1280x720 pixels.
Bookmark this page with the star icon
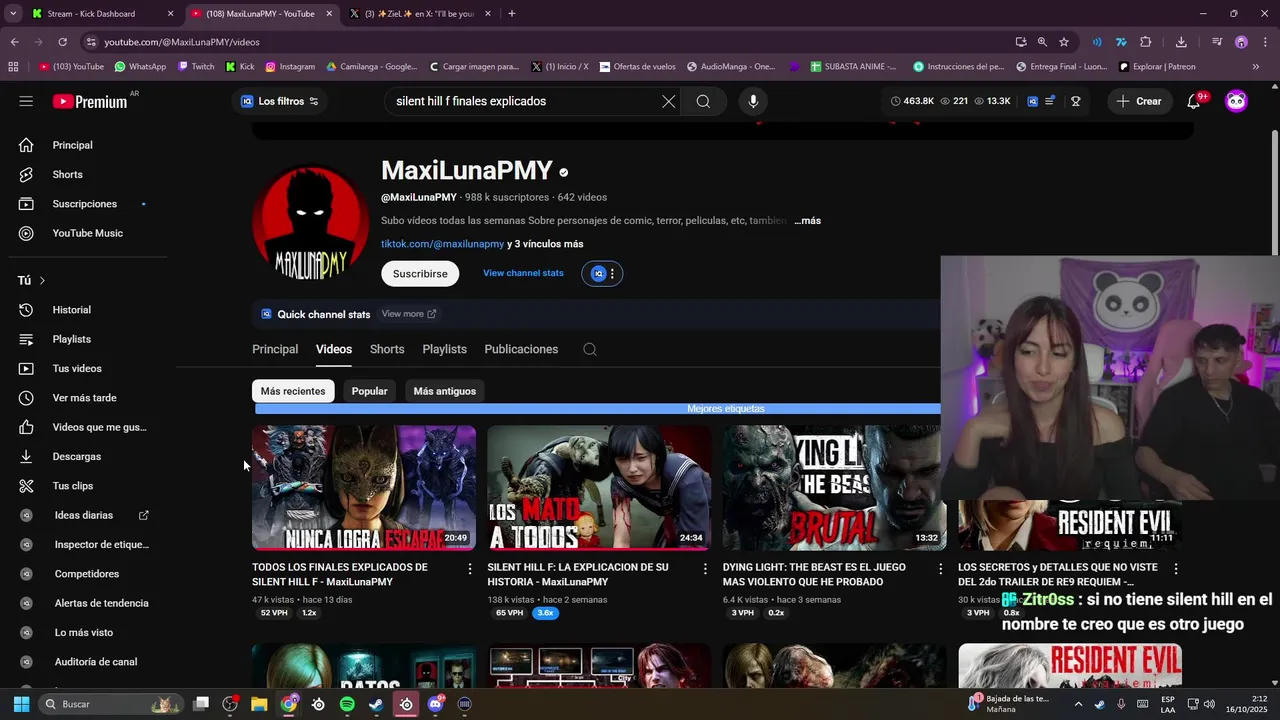1064,42
